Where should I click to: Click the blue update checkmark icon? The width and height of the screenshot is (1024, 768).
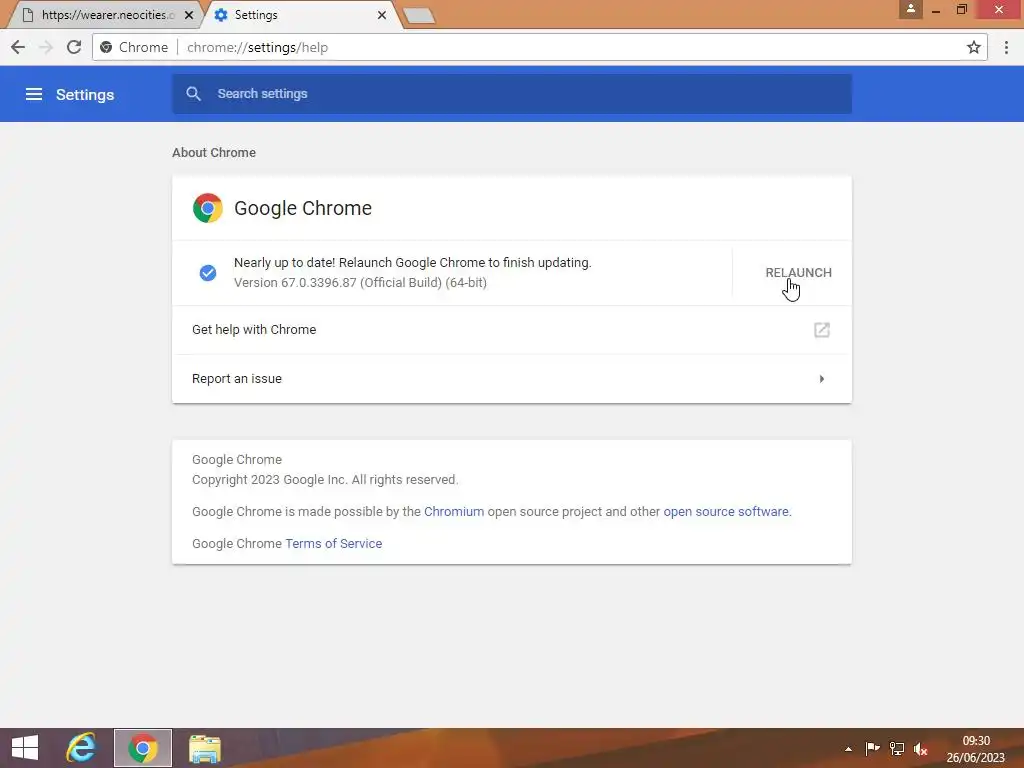(x=208, y=272)
